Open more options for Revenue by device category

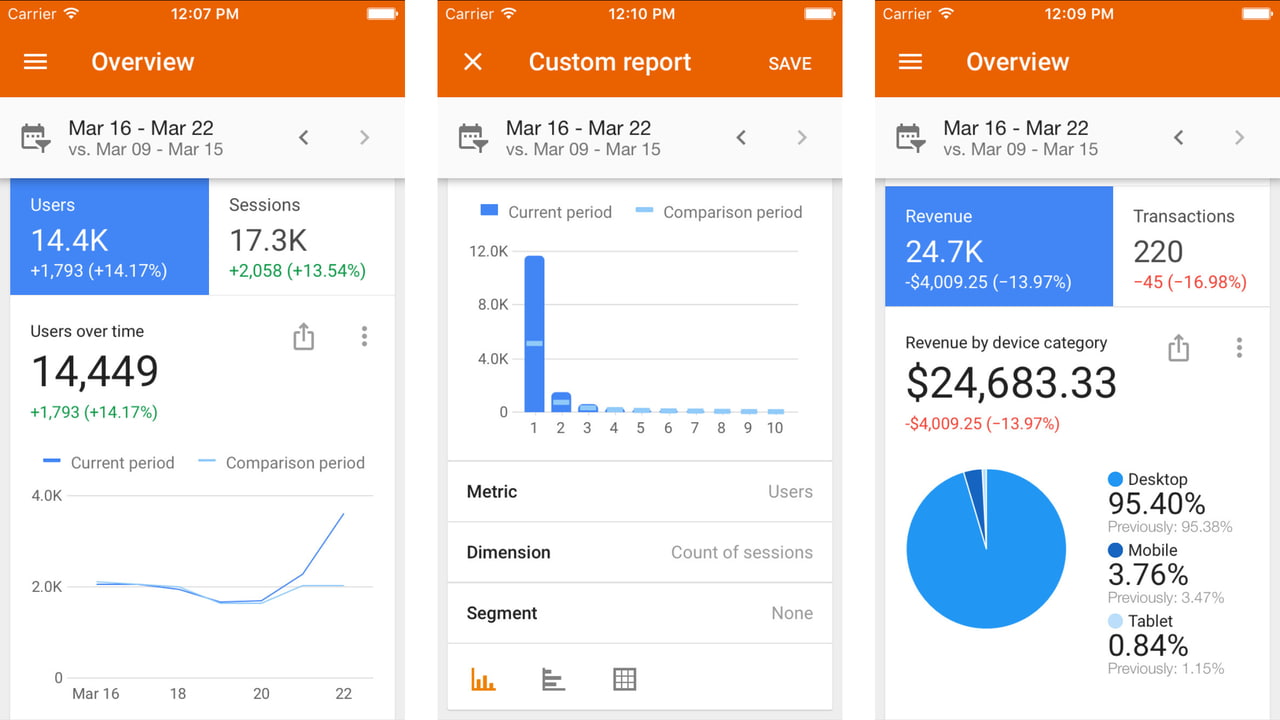pyautogui.click(x=1239, y=348)
